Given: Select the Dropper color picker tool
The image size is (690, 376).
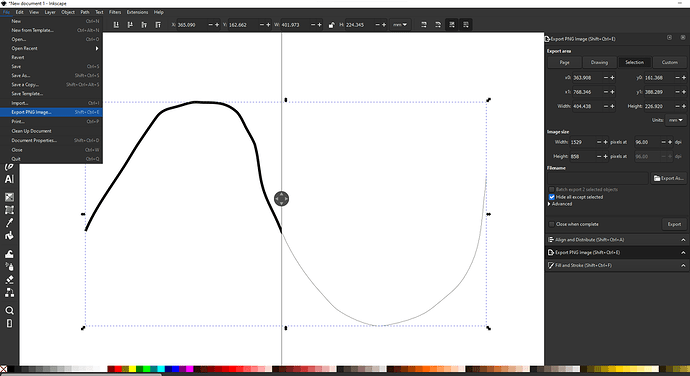Looking at the screenshot, I should (x=9, y=223).
